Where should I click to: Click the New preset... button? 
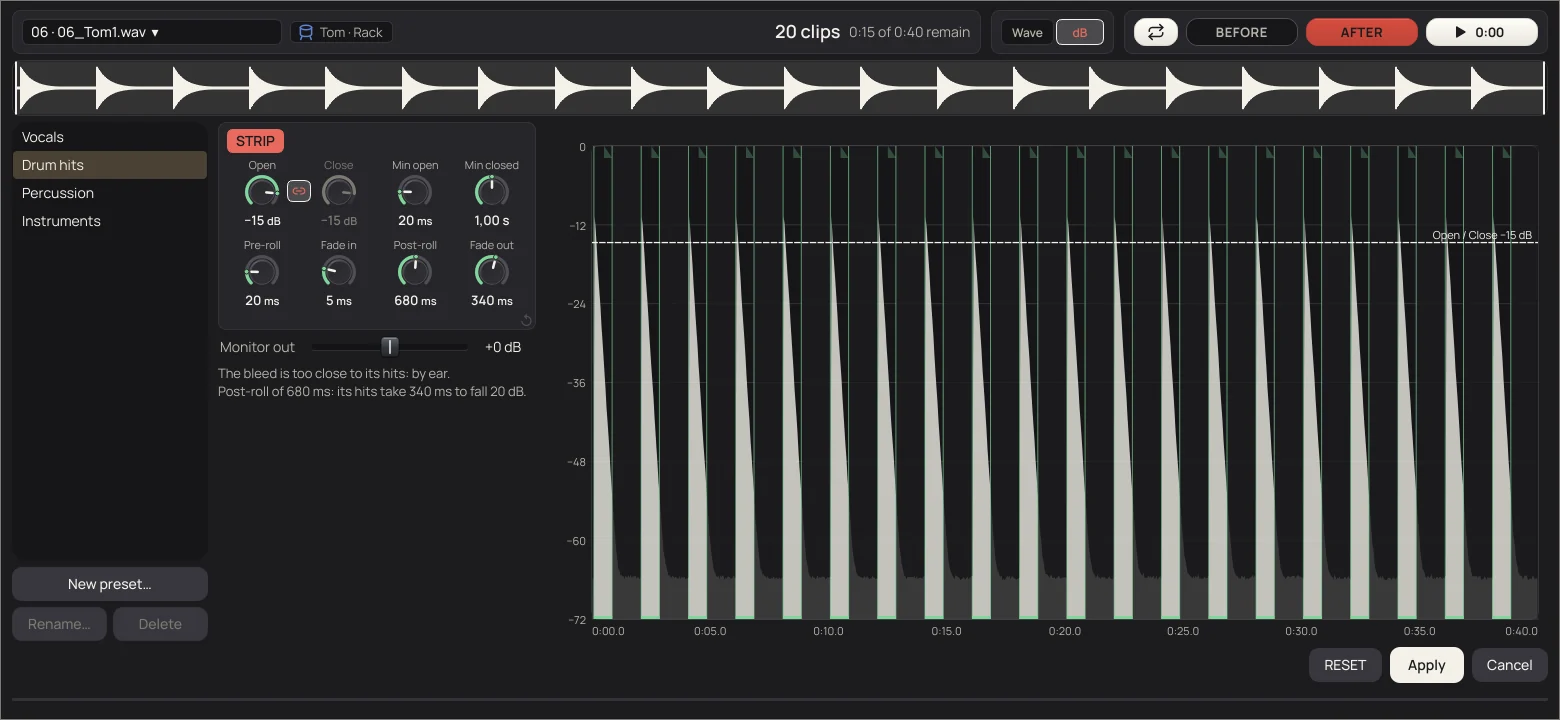pos(110,584)
